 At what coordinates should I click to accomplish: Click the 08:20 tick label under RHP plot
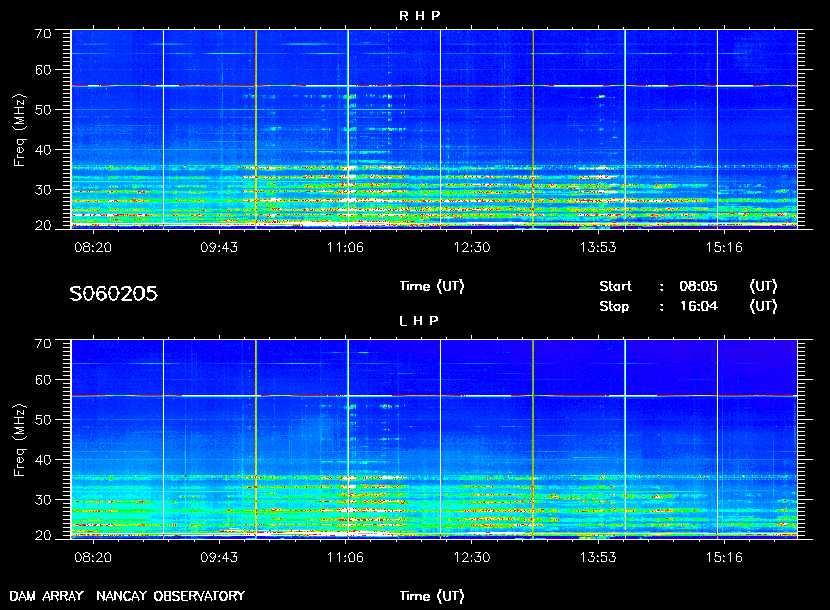tap(93, 247)
